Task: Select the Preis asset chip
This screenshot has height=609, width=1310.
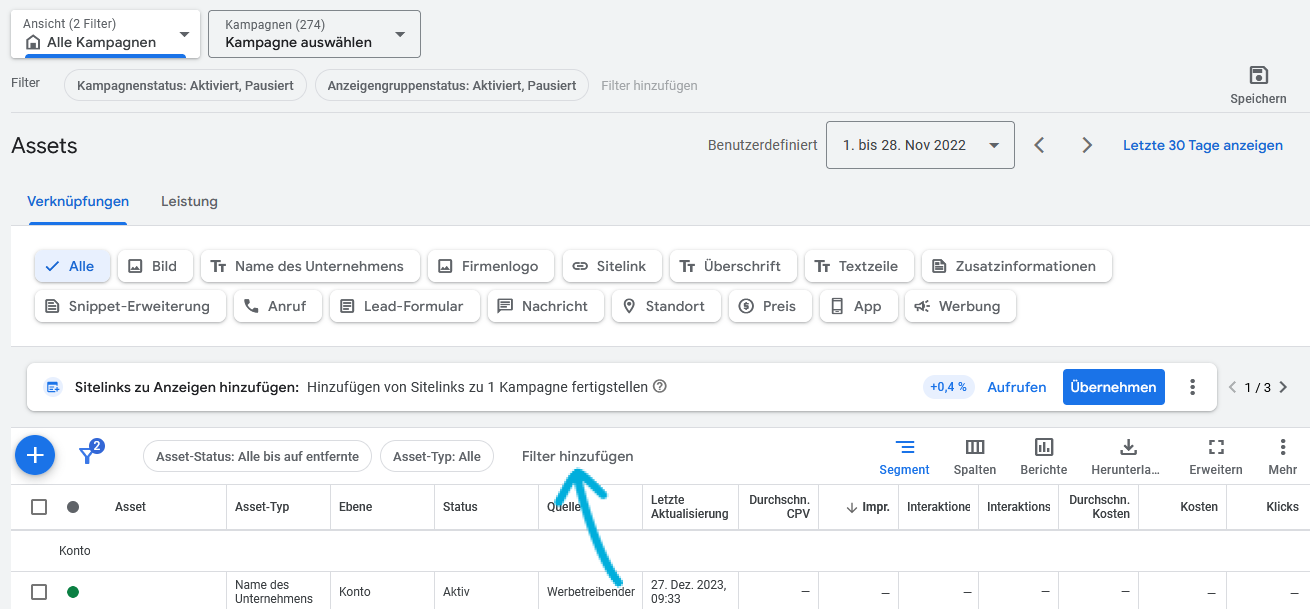Action: coord(770,306)
